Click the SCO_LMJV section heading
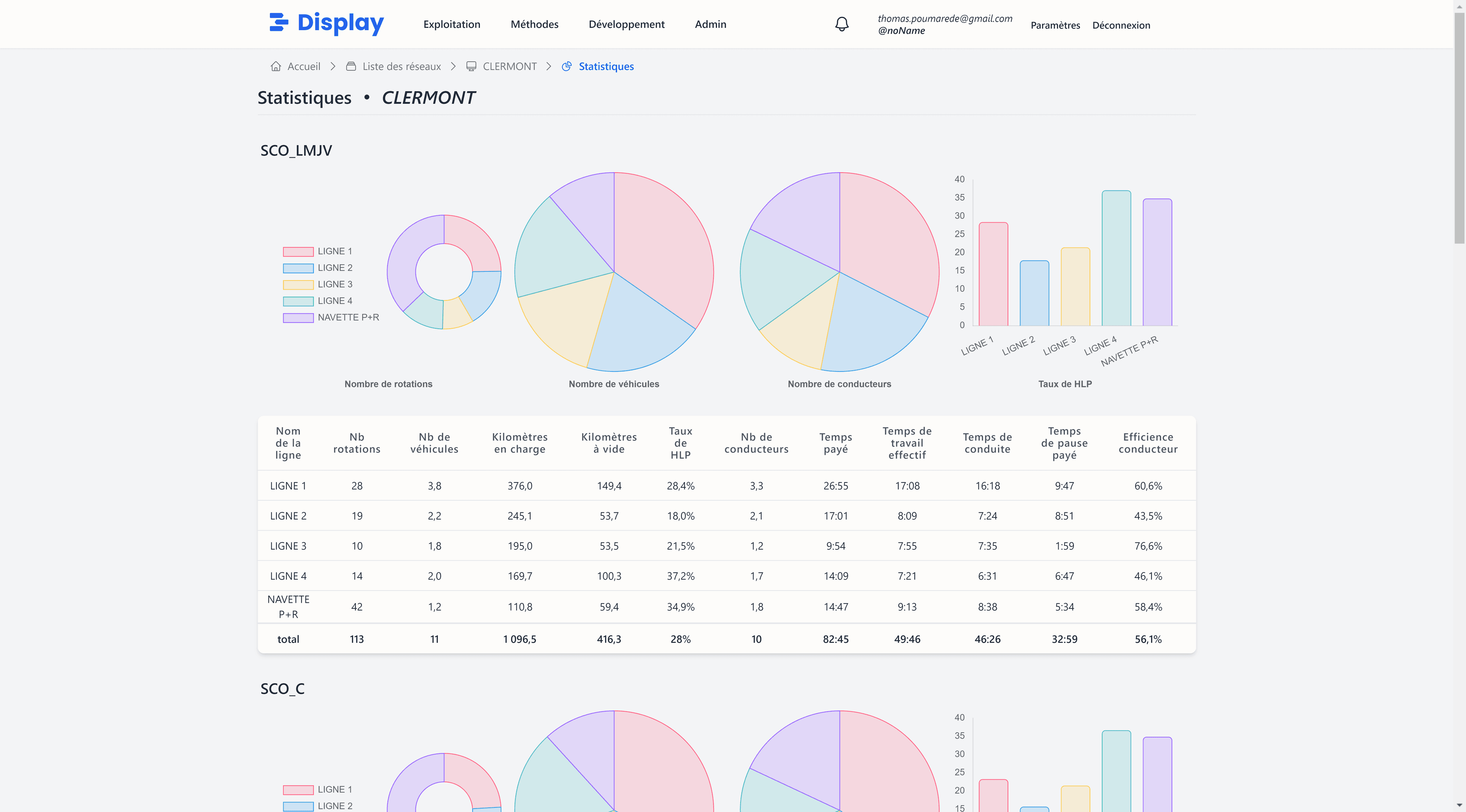The height and width of the screenshot is (812, 1466). [x=296, y=150]
